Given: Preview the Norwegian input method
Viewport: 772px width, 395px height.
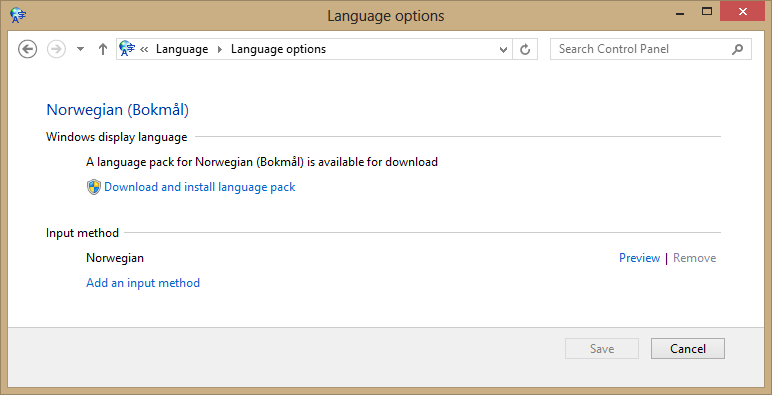Looking at the screenshot, I should (x=639, y=258).
